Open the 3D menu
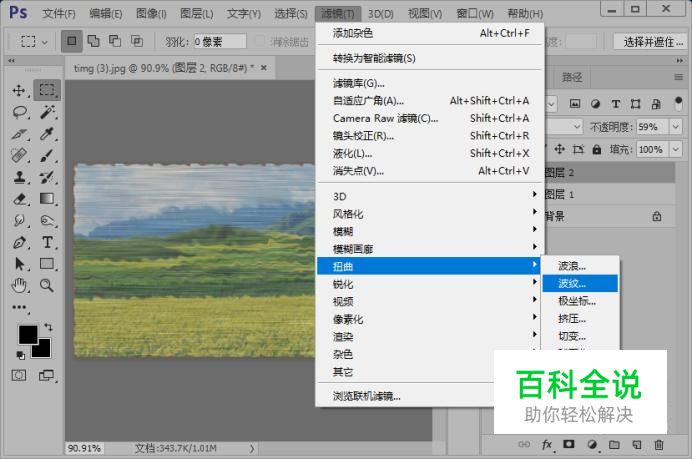 (380, 14)
